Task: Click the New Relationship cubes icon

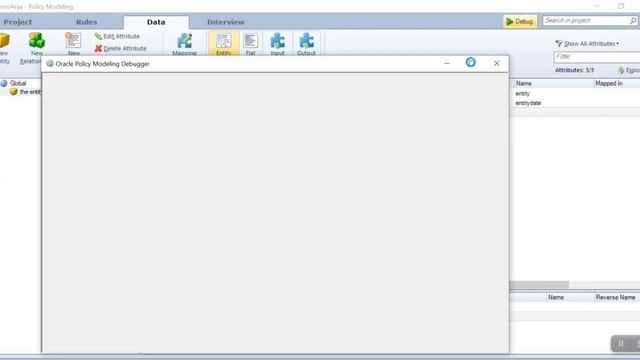Action: 36,41
